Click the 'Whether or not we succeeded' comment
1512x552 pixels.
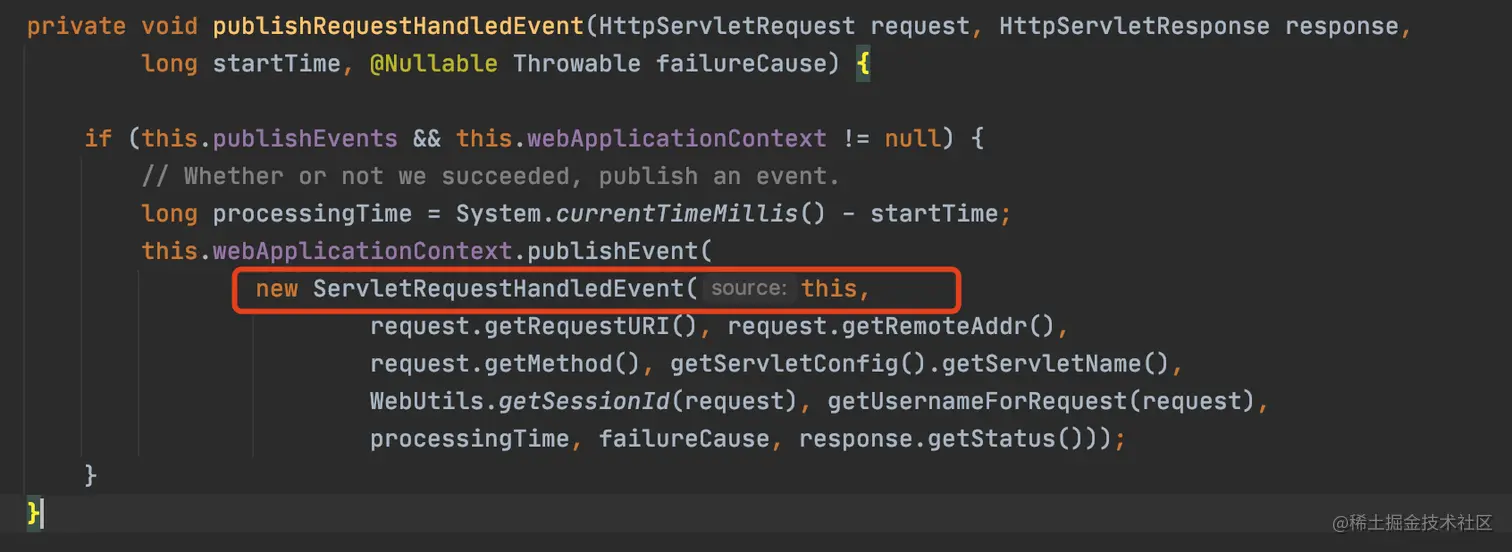click(x=490, y=176)
